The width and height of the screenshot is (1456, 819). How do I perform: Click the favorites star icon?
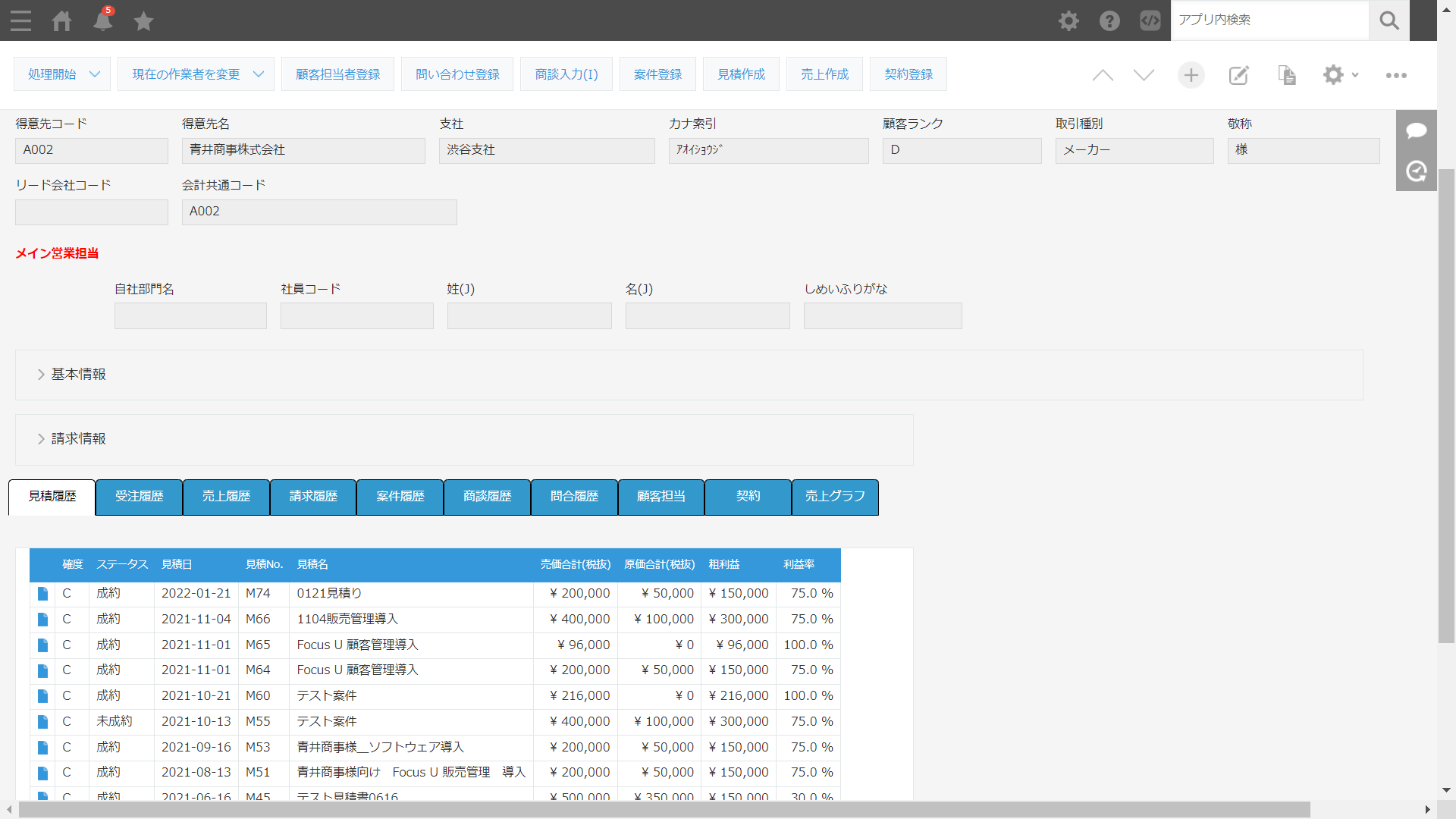(x=143, y=20)
